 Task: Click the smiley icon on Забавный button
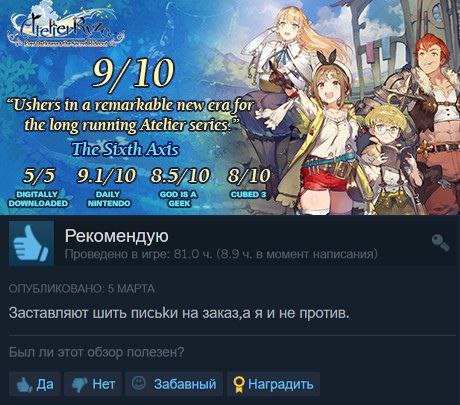138,383
